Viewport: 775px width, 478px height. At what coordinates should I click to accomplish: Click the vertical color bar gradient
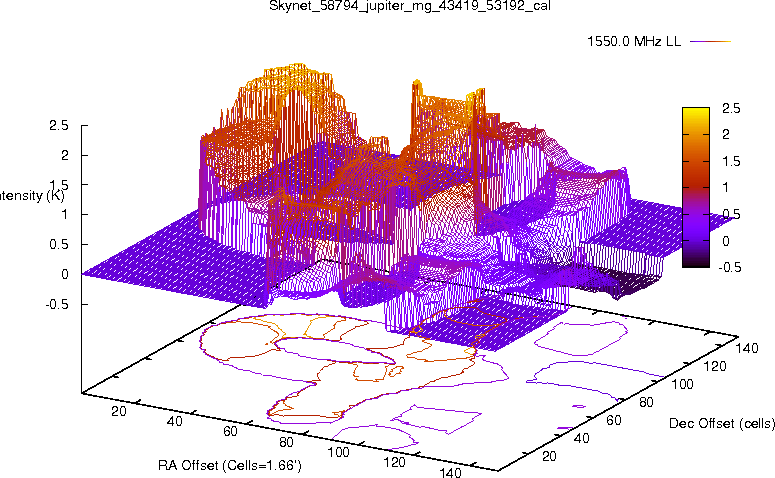[696, 187]
